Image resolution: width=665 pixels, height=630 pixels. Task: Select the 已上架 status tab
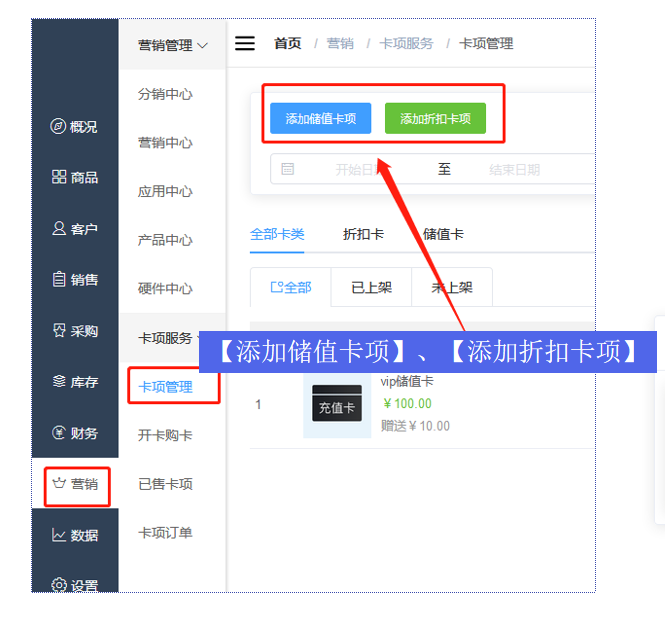pos(372,287)
